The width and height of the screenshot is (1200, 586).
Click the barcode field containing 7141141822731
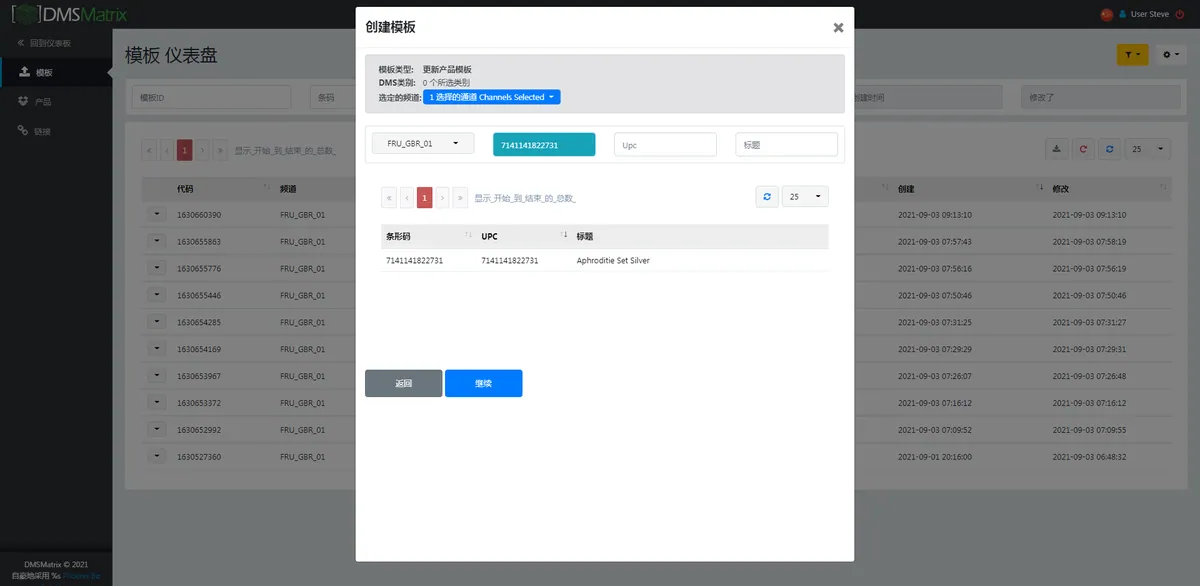[x=544, y=145]
